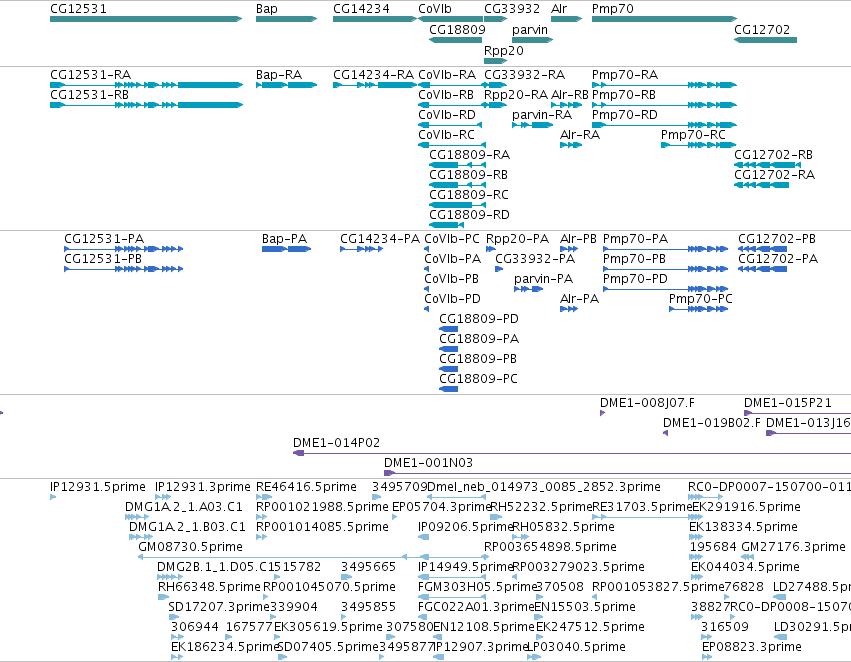Click the Alr-PB protein label

click(x=578, y=239)
